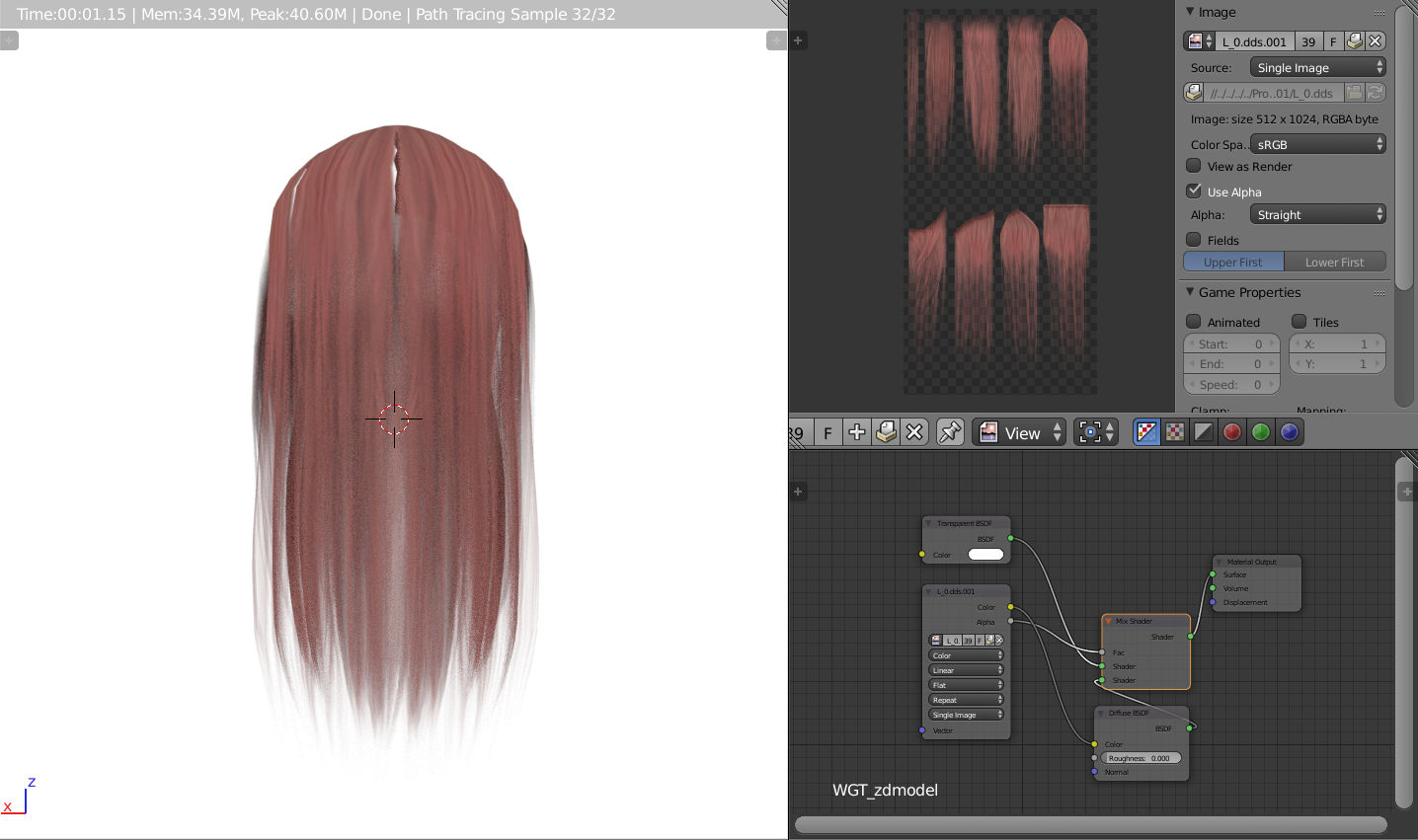
Task: Click the F fake user button beside L_0.dds.001
Action: point(1335,40)
